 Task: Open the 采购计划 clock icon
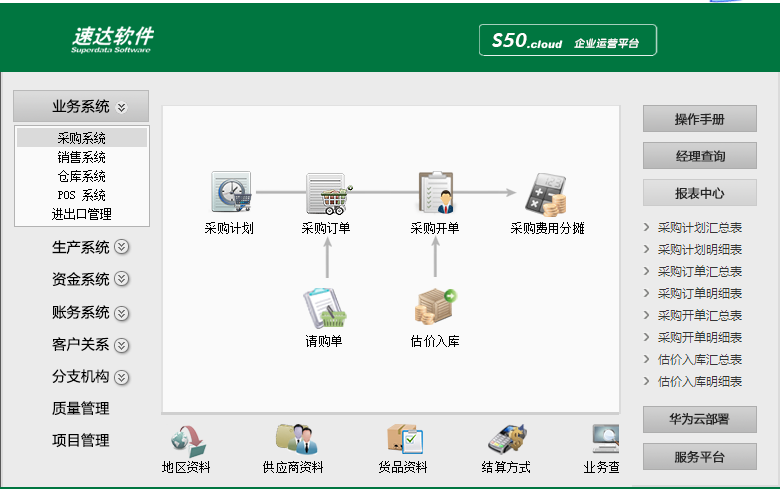coord(231,192)
